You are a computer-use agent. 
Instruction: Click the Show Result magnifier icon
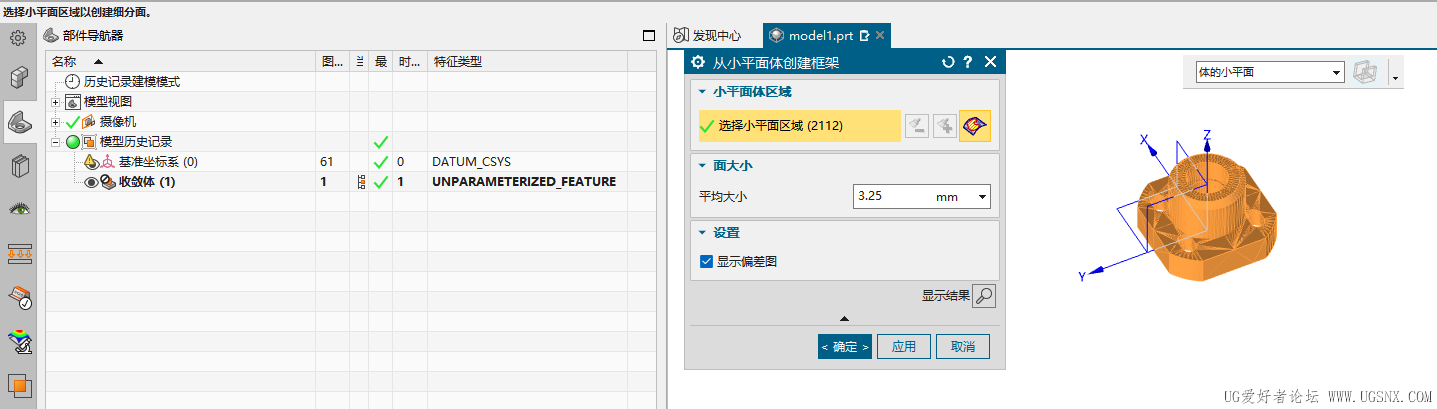[984, 296]
